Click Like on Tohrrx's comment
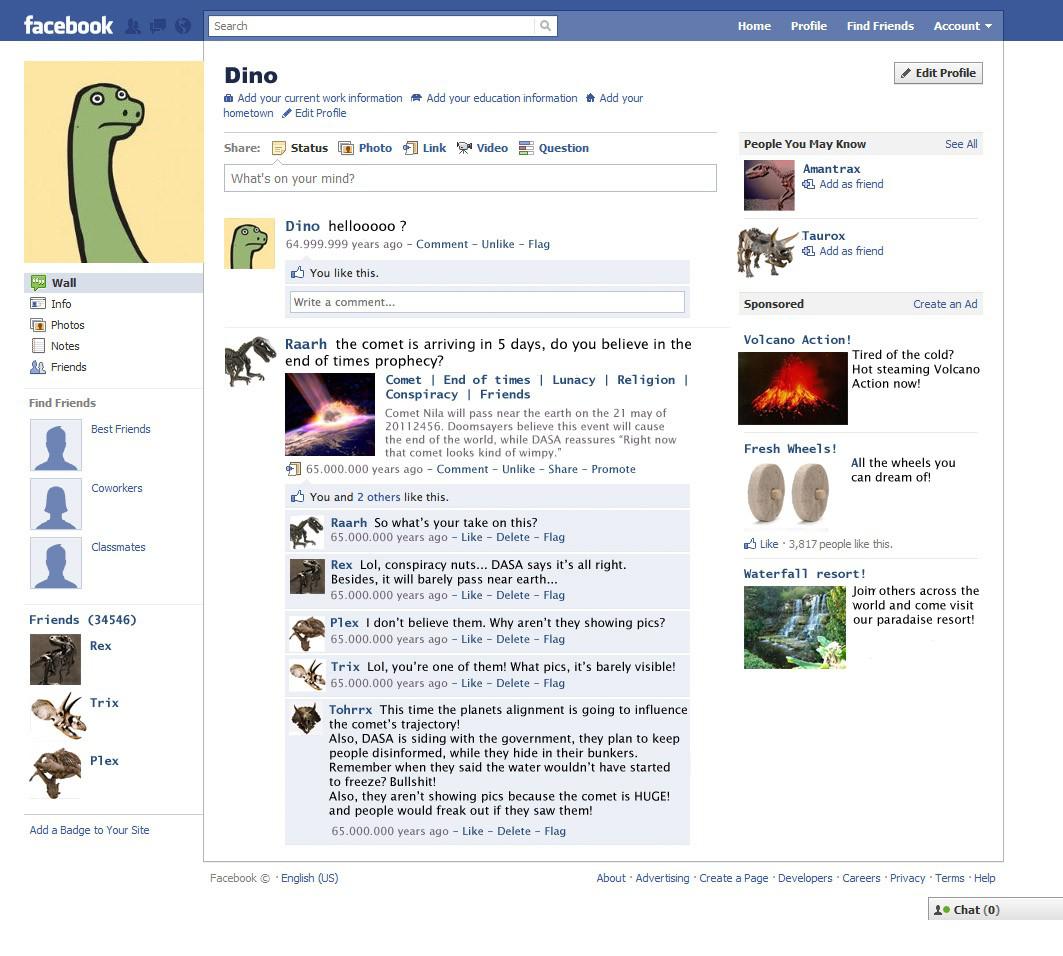 coord(472,831)
